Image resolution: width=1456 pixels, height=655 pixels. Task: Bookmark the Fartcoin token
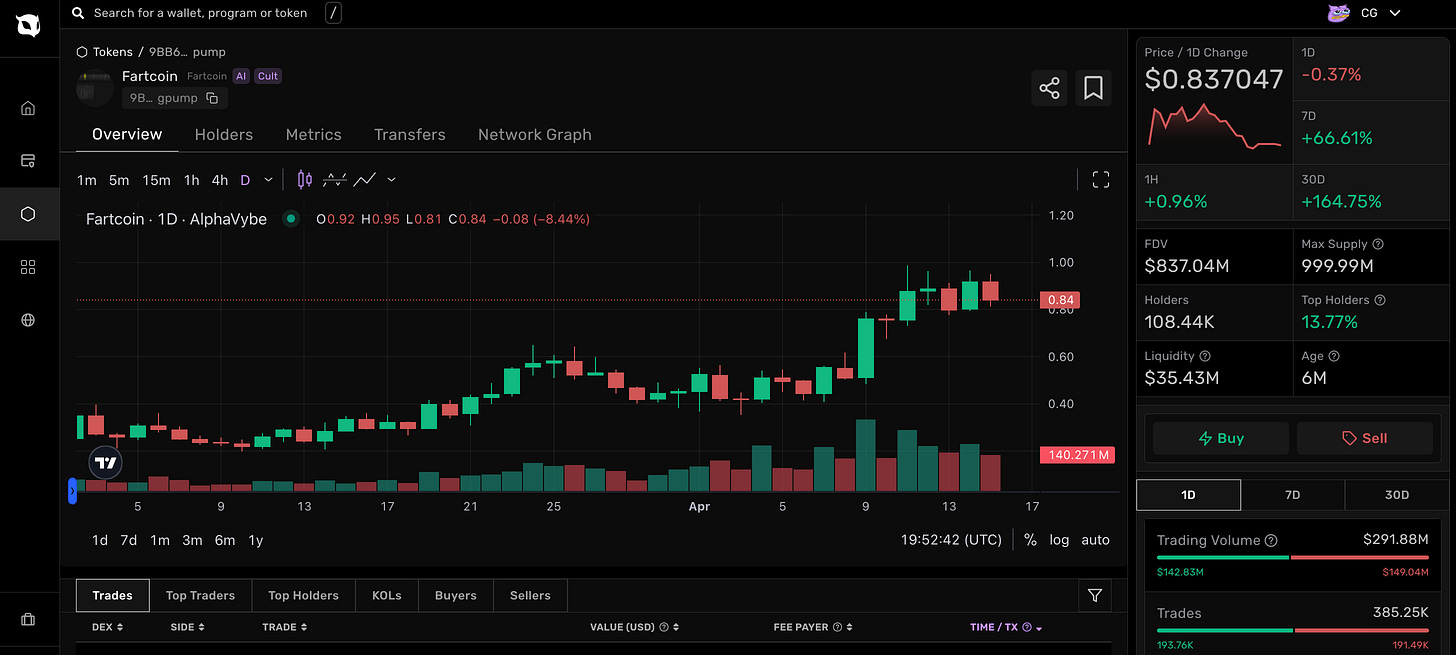[1093, 88]
